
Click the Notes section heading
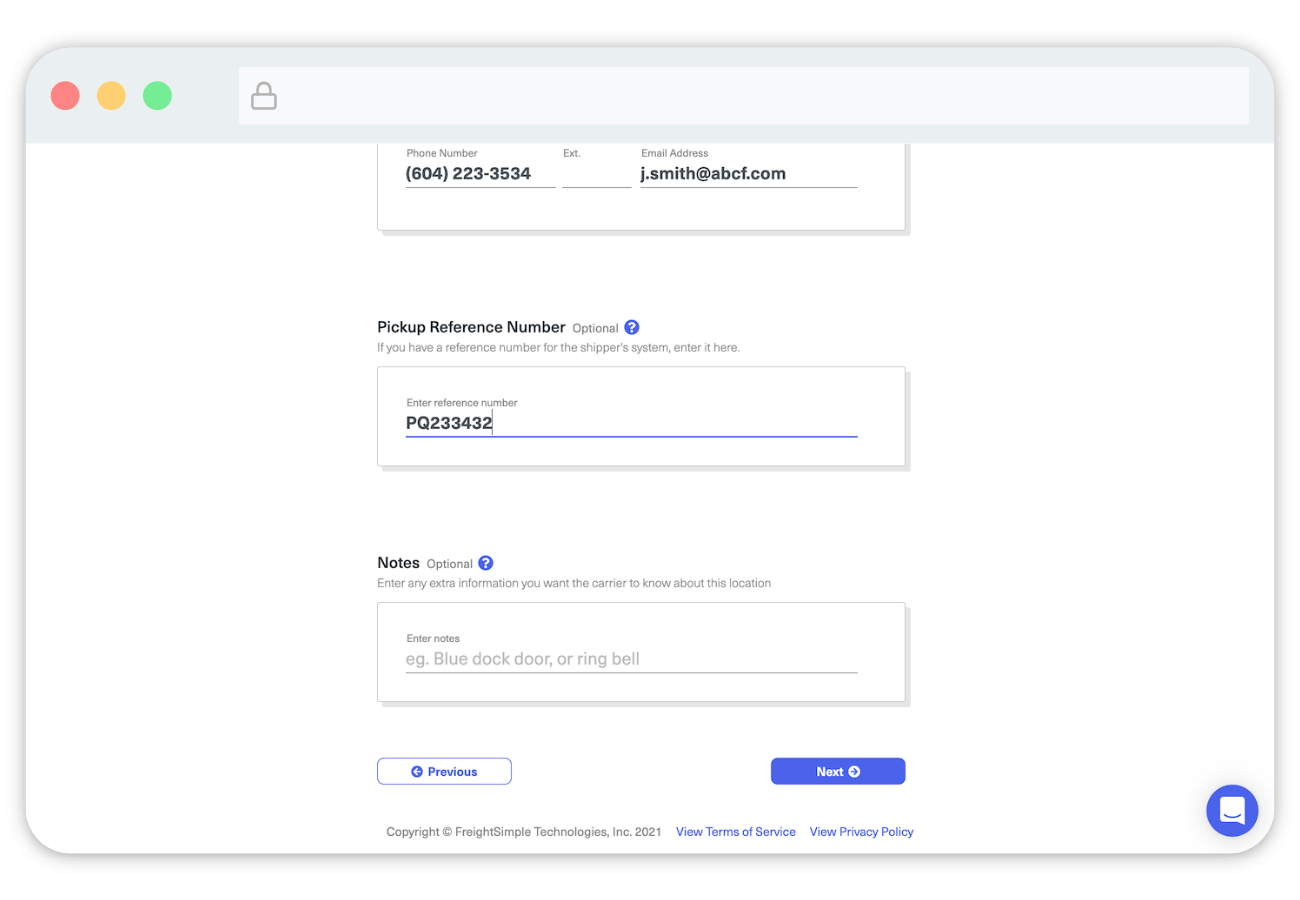(398, 563)
